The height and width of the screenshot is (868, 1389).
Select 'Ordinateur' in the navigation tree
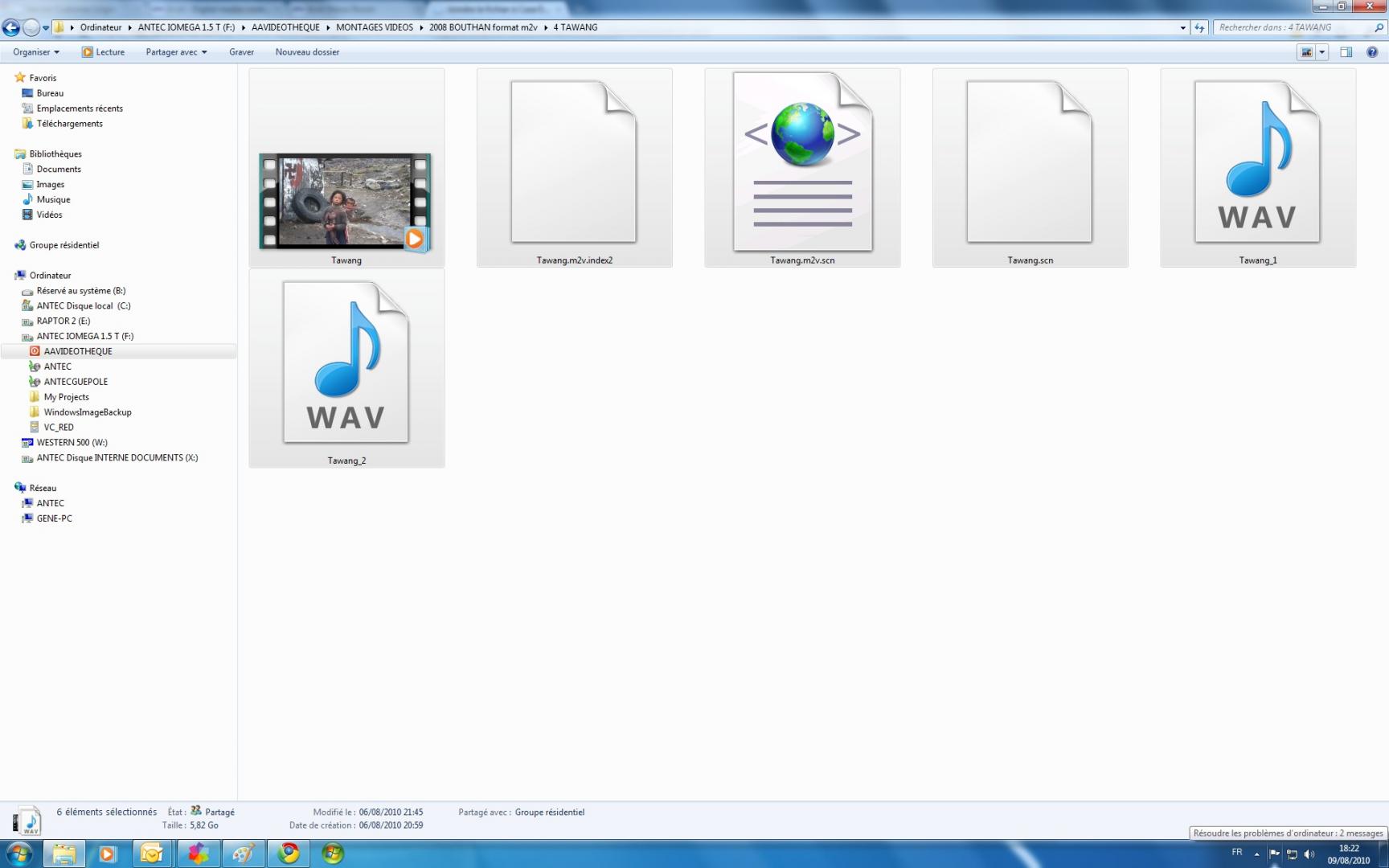[50, 276]
